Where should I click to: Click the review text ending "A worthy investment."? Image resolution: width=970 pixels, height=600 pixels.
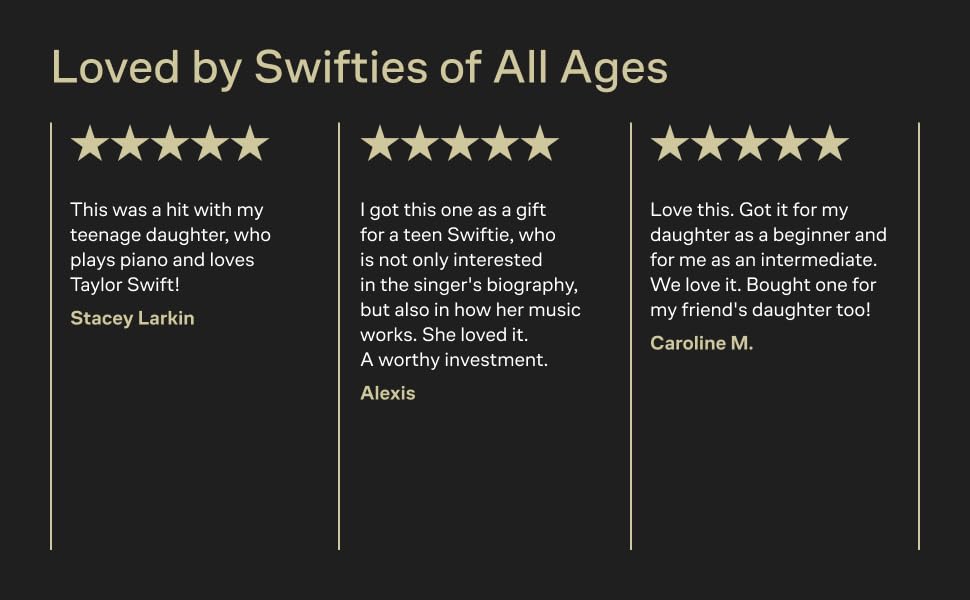tap(470, 285)
